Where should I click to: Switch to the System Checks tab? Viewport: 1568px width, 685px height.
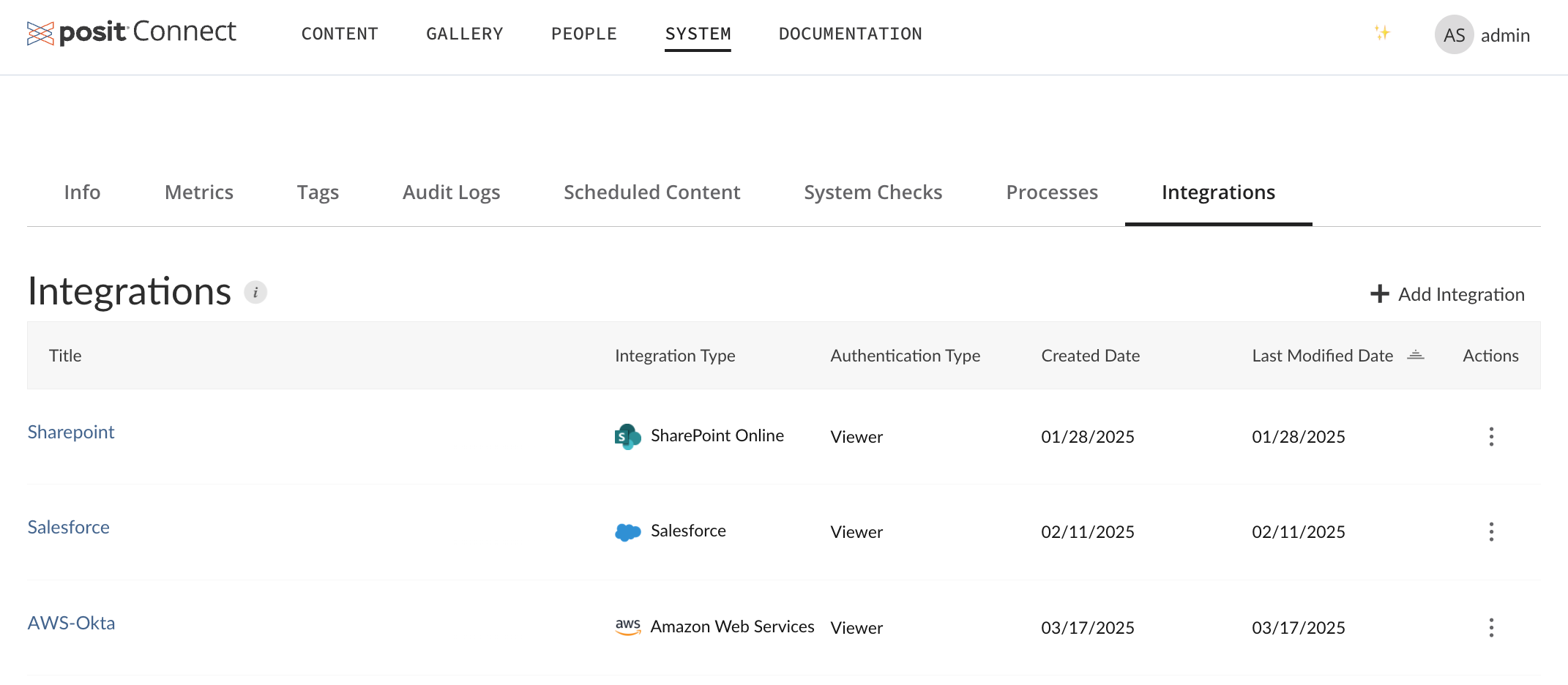point(873,192)
